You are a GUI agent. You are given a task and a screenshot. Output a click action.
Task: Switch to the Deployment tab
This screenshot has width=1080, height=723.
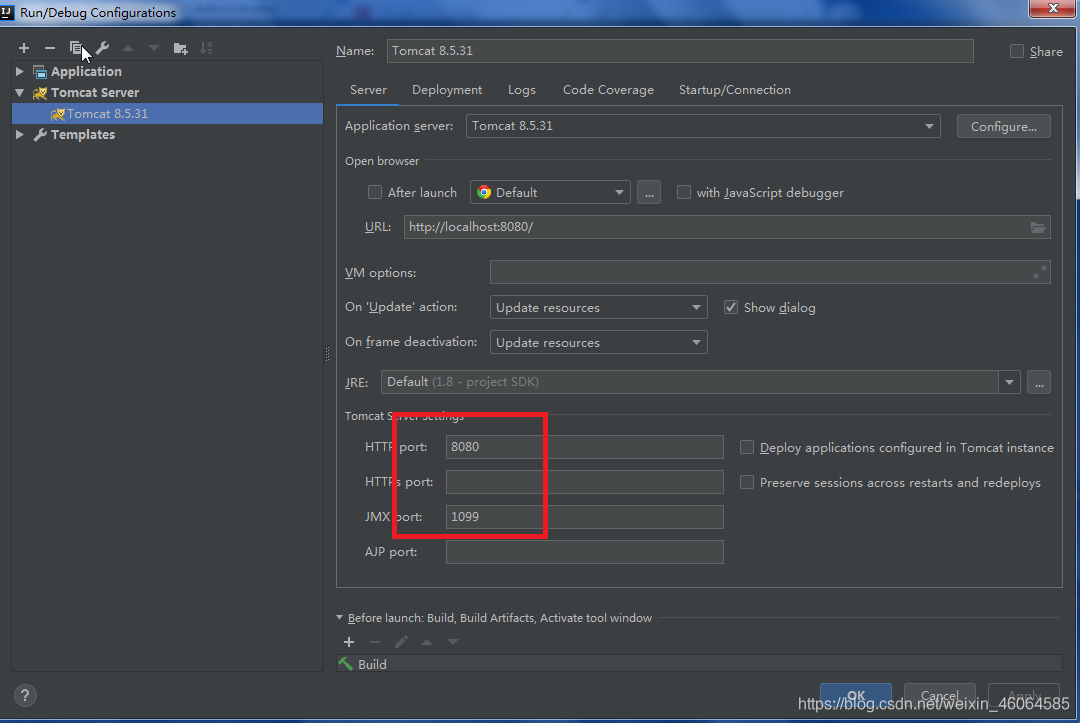[x=447, y=90]
